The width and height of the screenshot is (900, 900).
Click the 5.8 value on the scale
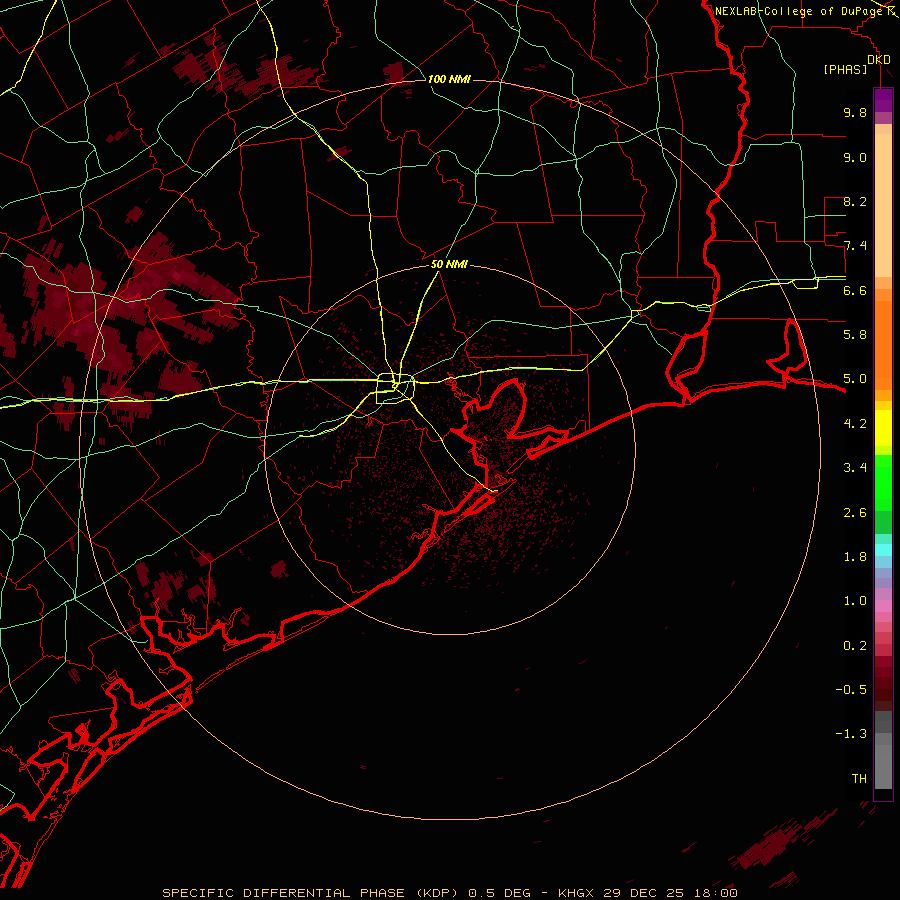click(x=855, y=335)
